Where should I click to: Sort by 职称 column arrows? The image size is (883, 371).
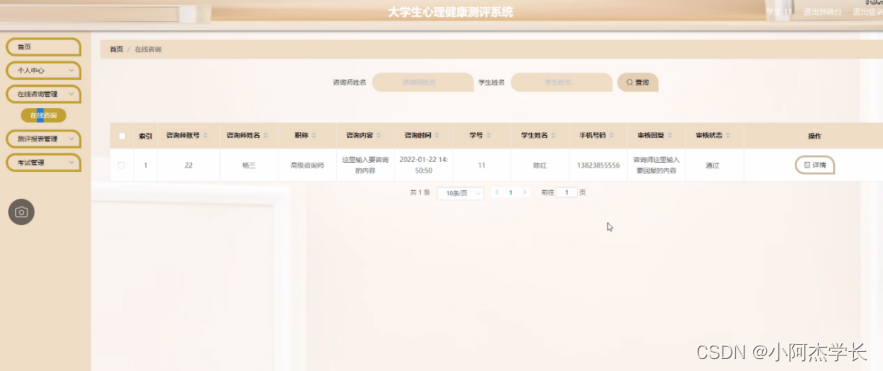tap(314, 136)
